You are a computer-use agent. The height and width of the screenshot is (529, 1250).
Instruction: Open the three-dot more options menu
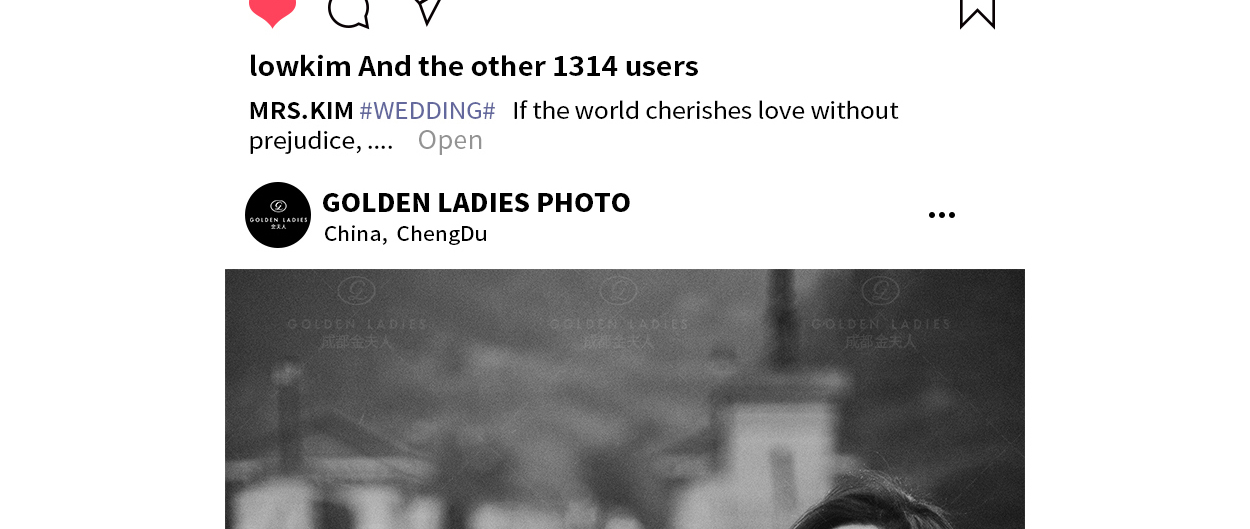coord(942,215)
